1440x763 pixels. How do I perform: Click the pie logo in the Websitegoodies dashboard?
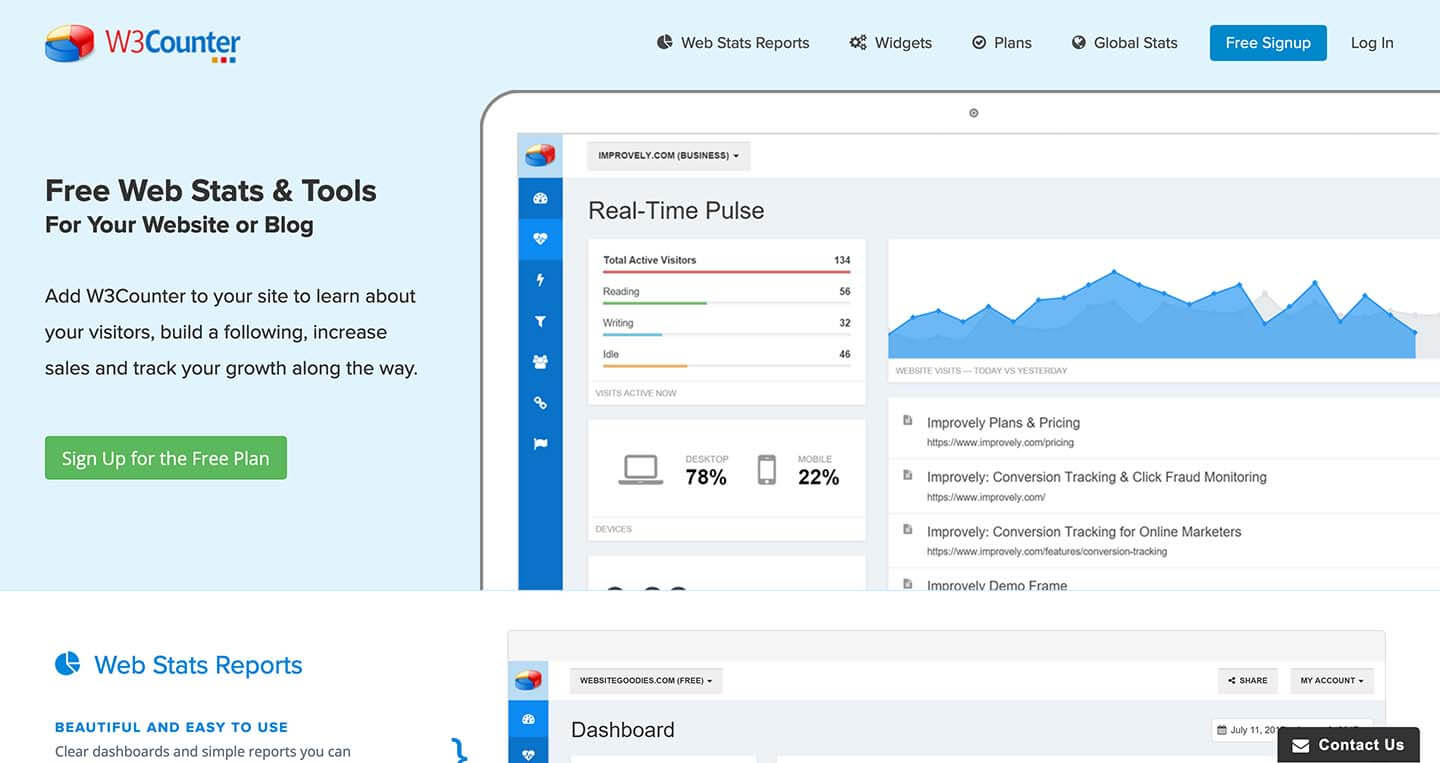(528, 681)
